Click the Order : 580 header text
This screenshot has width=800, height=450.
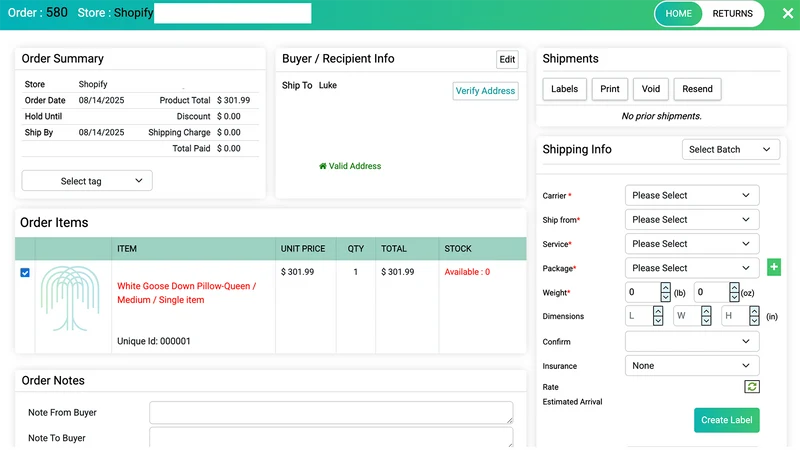point(37,13)
